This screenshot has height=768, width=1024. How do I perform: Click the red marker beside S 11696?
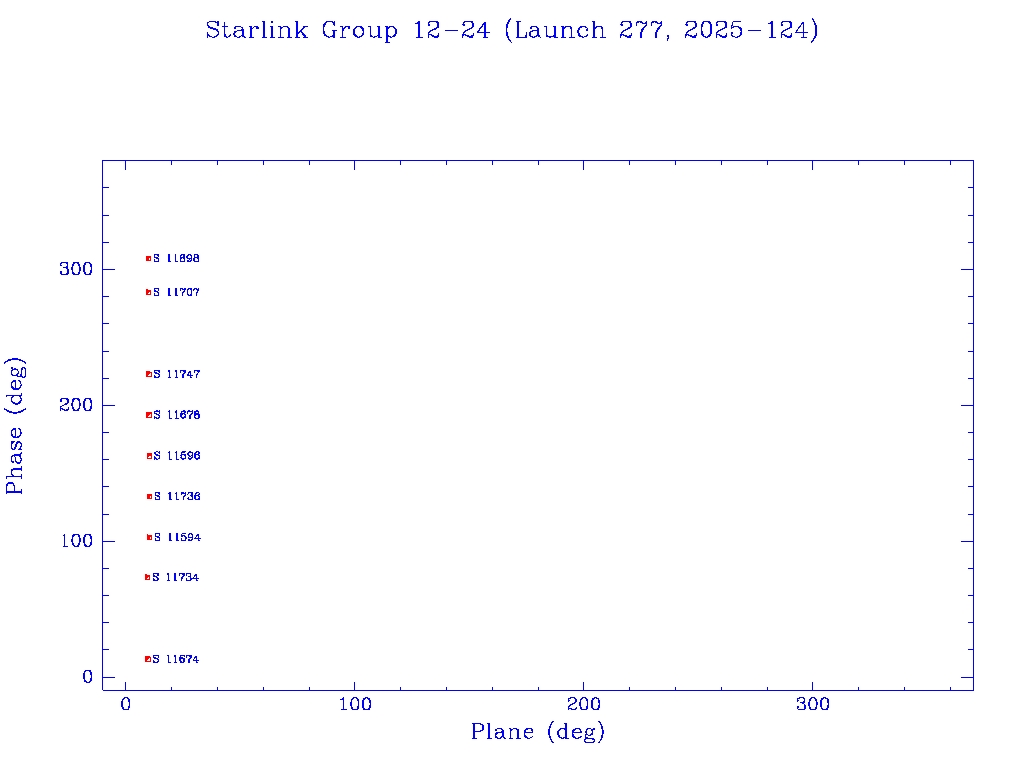click(x=150, y=456)
